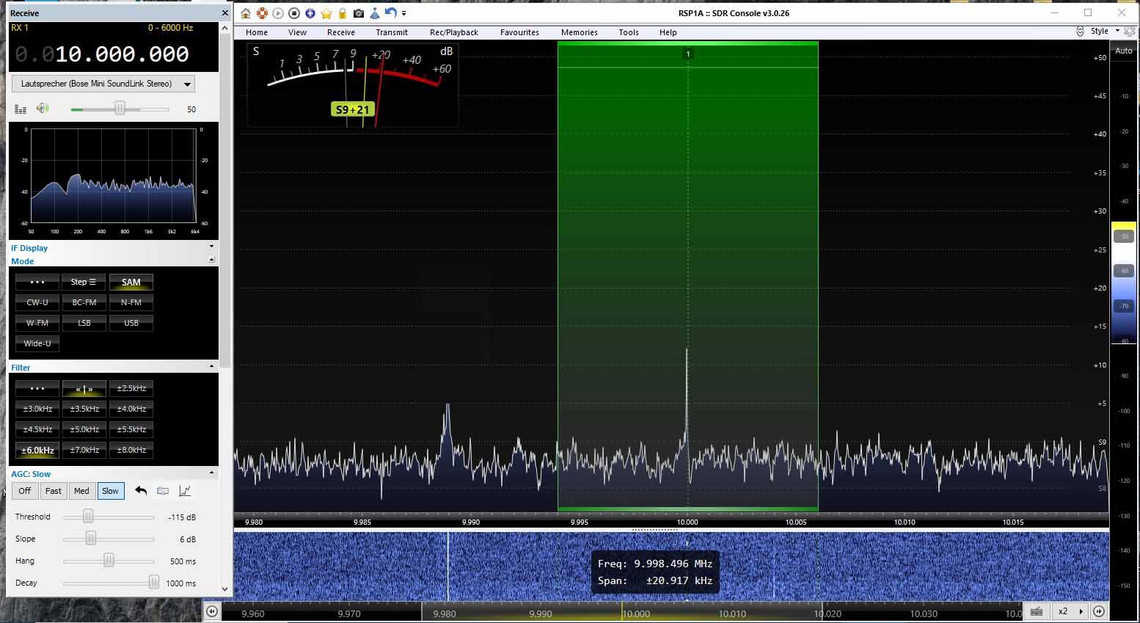Click the audio equalizer bars icon
This screenshot has width=1140, height=623.
(20, 109)
